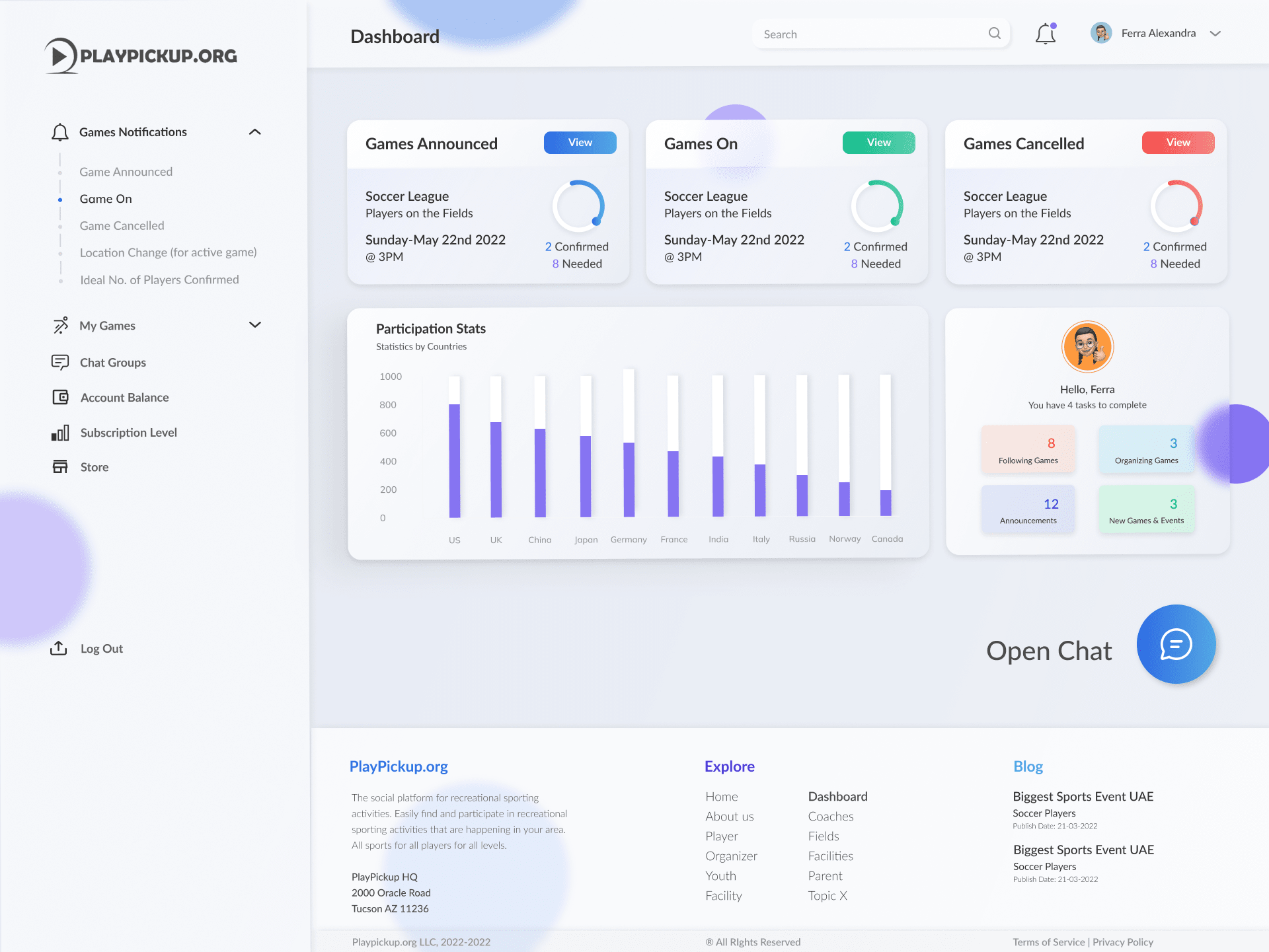The image size is (1269, 952).
Task: Collapse the Games Notifications section
Action: tap(255, 132)
